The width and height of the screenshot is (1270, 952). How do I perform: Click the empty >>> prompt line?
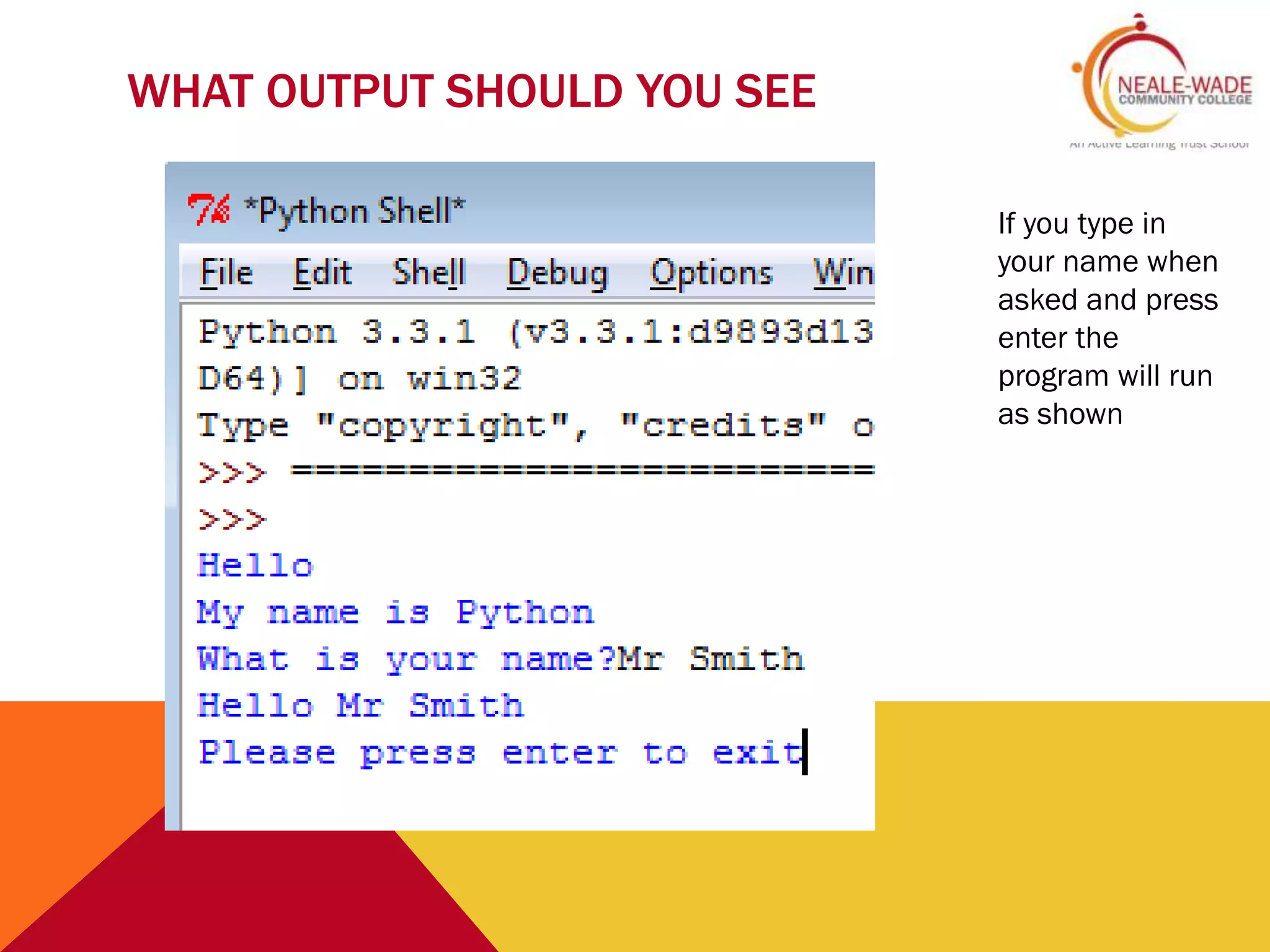232,519
